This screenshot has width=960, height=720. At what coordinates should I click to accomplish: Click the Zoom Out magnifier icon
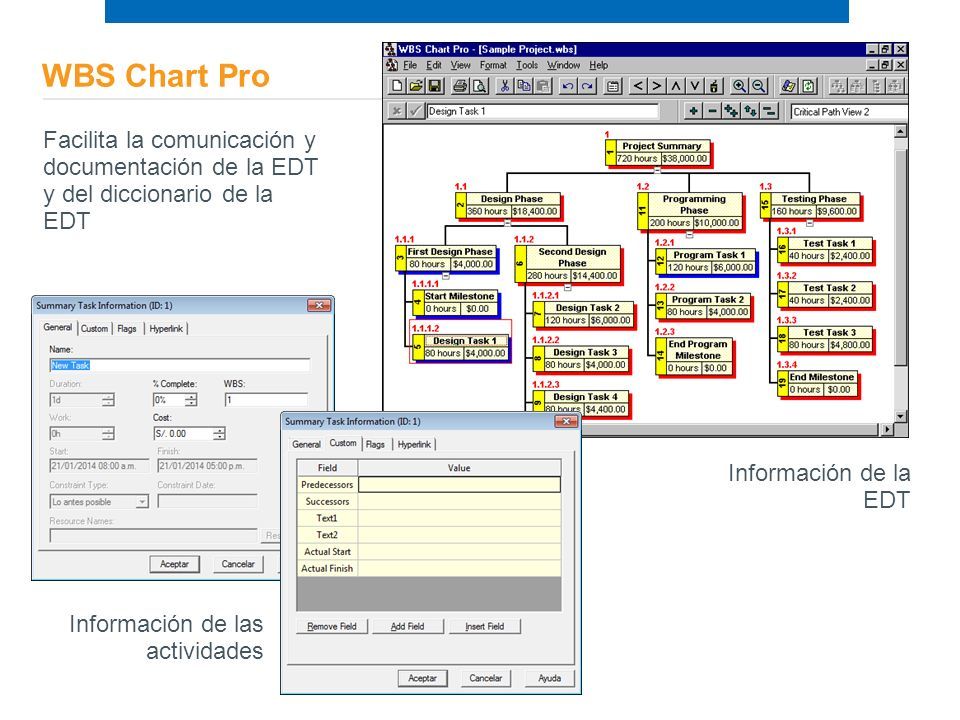[x=759, y=86]
